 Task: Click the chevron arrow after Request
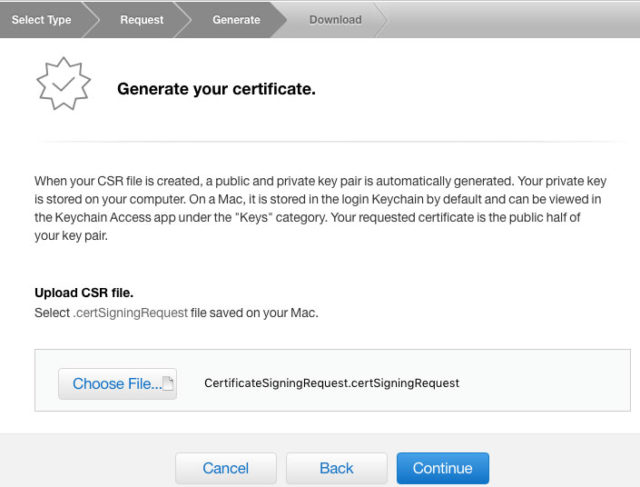click(x=184, y=20)
